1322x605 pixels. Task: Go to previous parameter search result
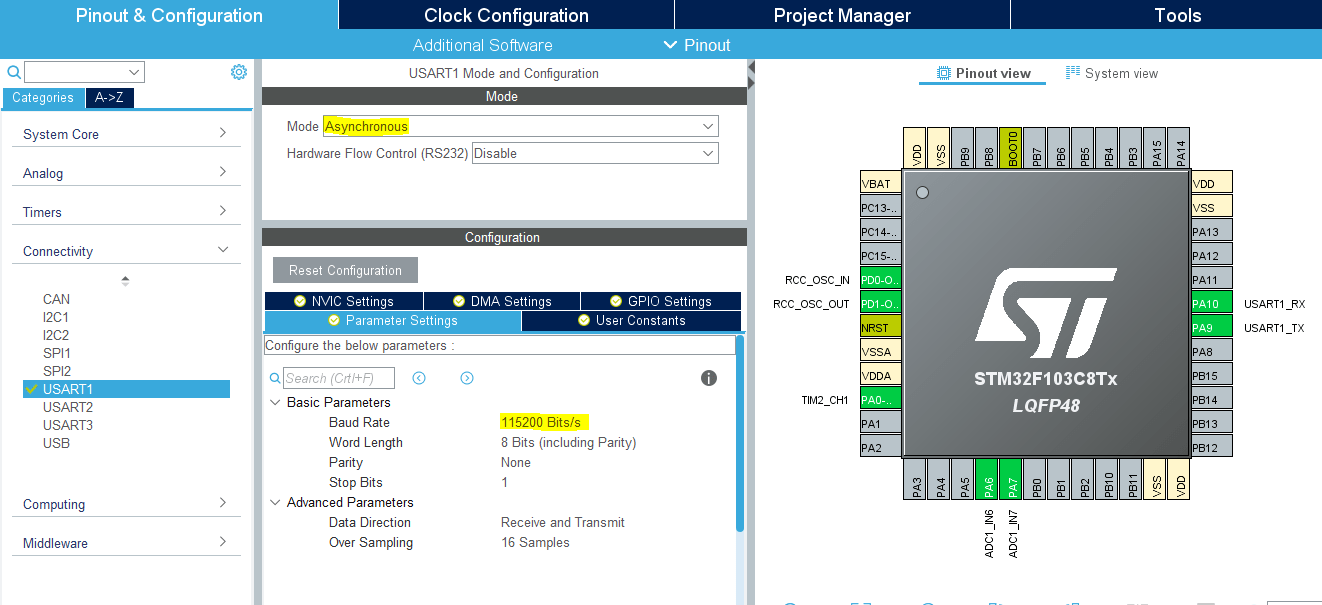point(419,378)
